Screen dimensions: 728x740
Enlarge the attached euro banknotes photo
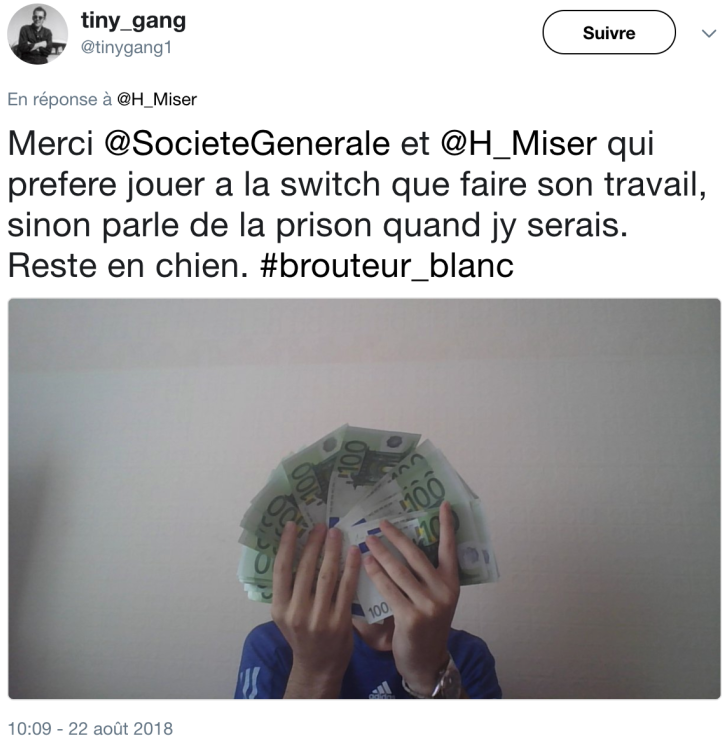(364, 498)
